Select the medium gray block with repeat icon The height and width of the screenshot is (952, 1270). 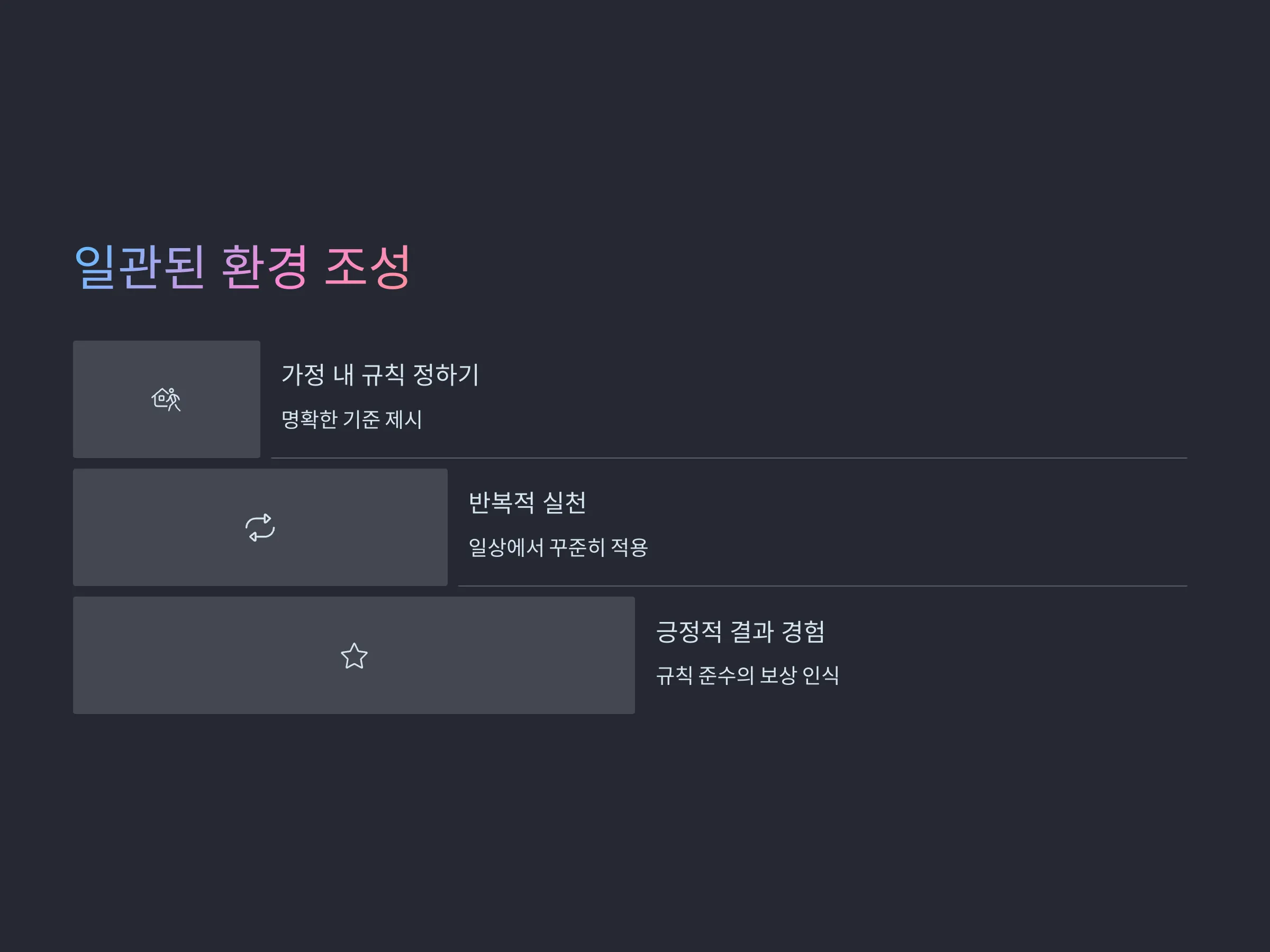[x=260, y=527]
